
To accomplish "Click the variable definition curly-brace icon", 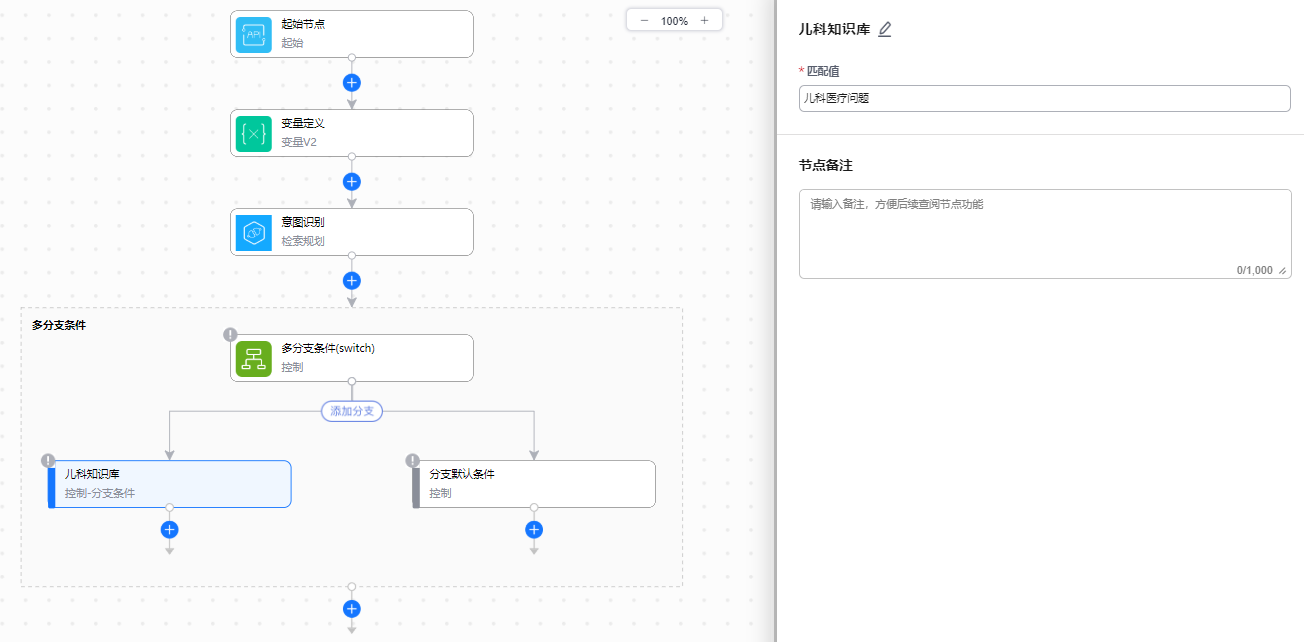I will [x=254, y=134].
